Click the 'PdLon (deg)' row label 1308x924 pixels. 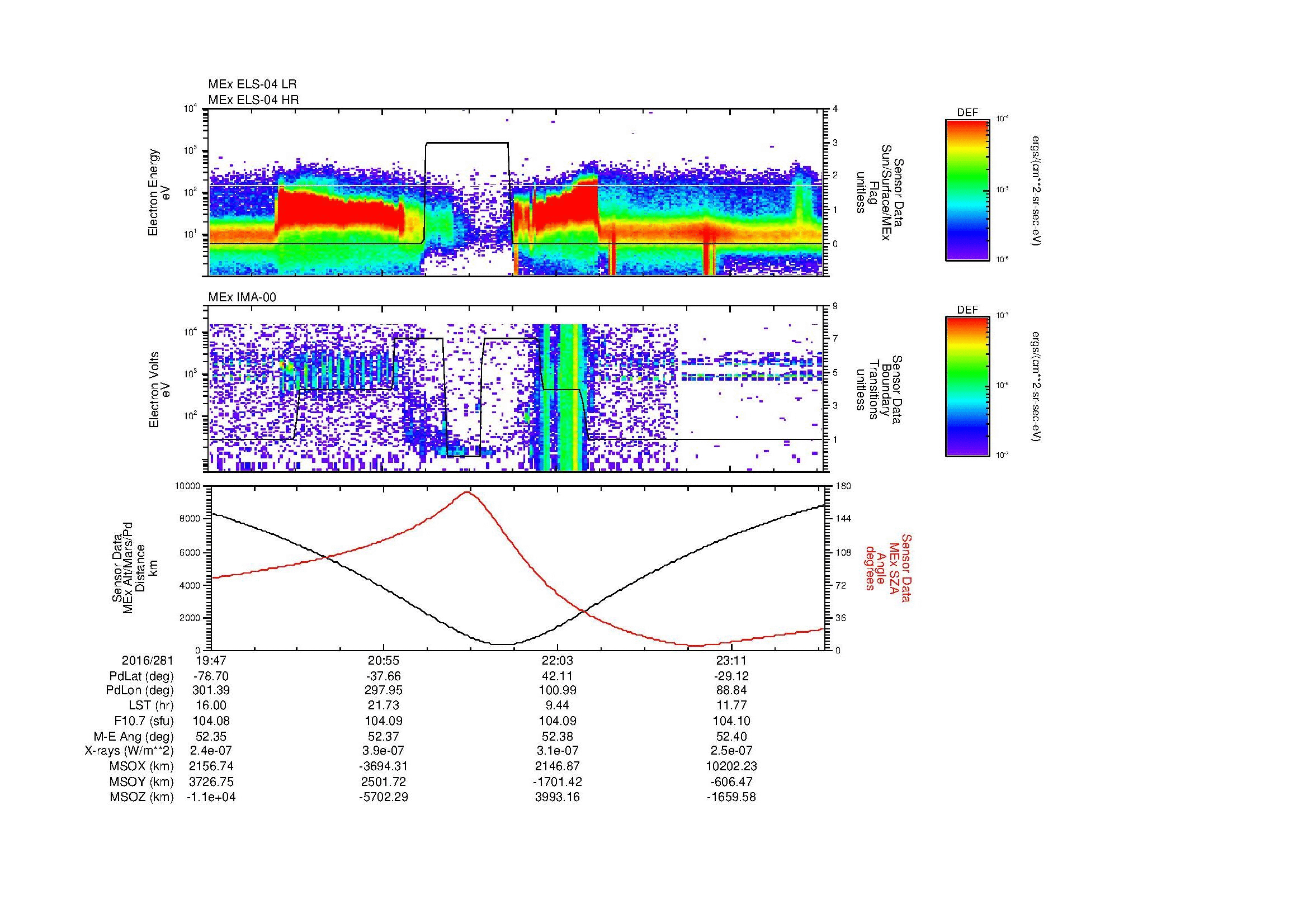(141, 691)
